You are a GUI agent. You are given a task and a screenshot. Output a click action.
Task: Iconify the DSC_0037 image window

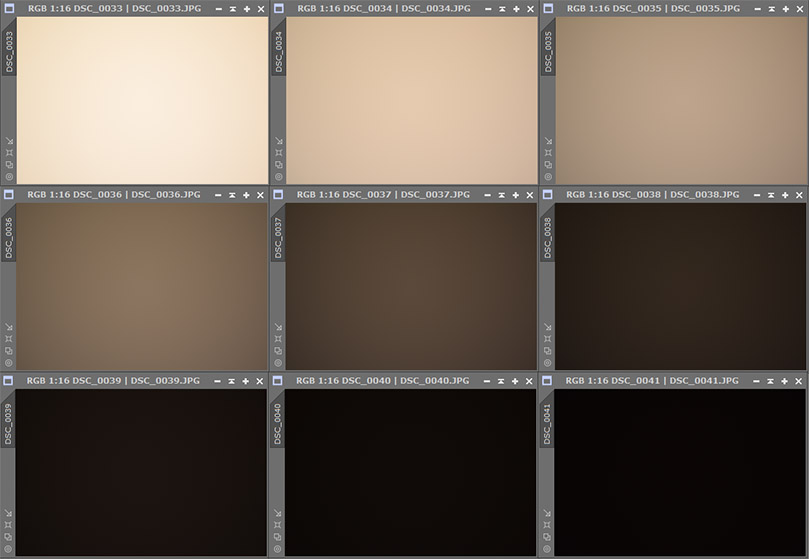pos(502,194)
